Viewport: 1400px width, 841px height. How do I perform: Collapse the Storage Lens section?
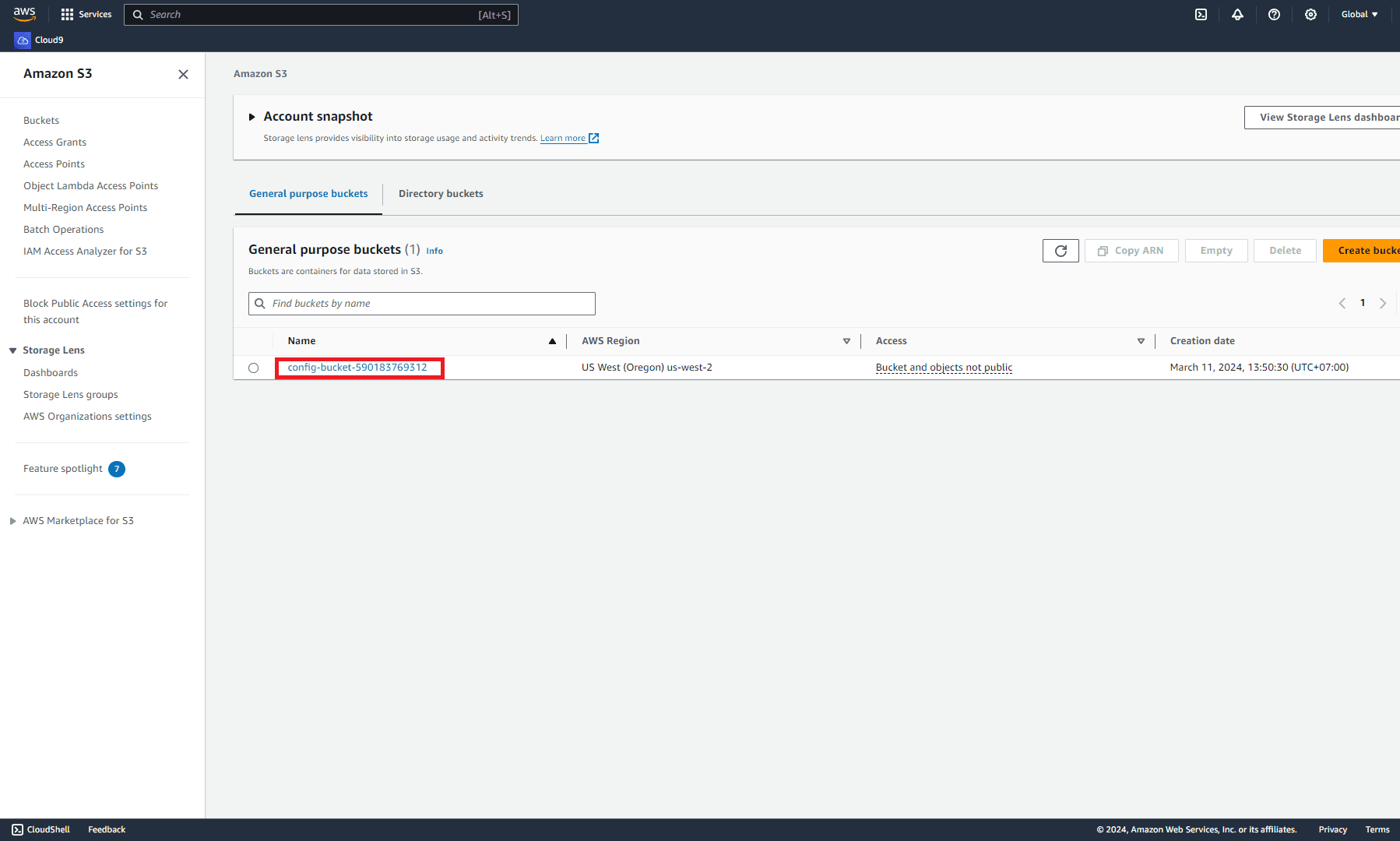(x=12, y=350)
